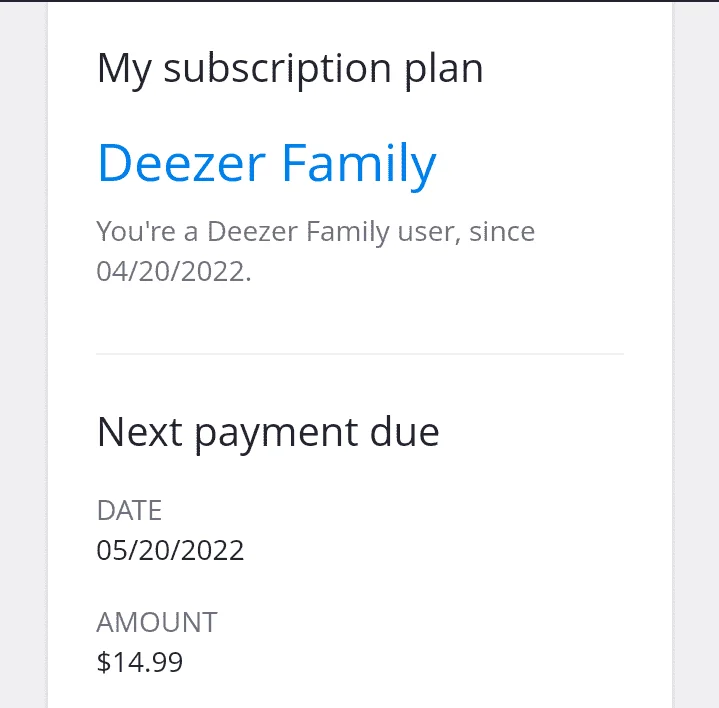Click the gray margin right of card

pos(696,354)
